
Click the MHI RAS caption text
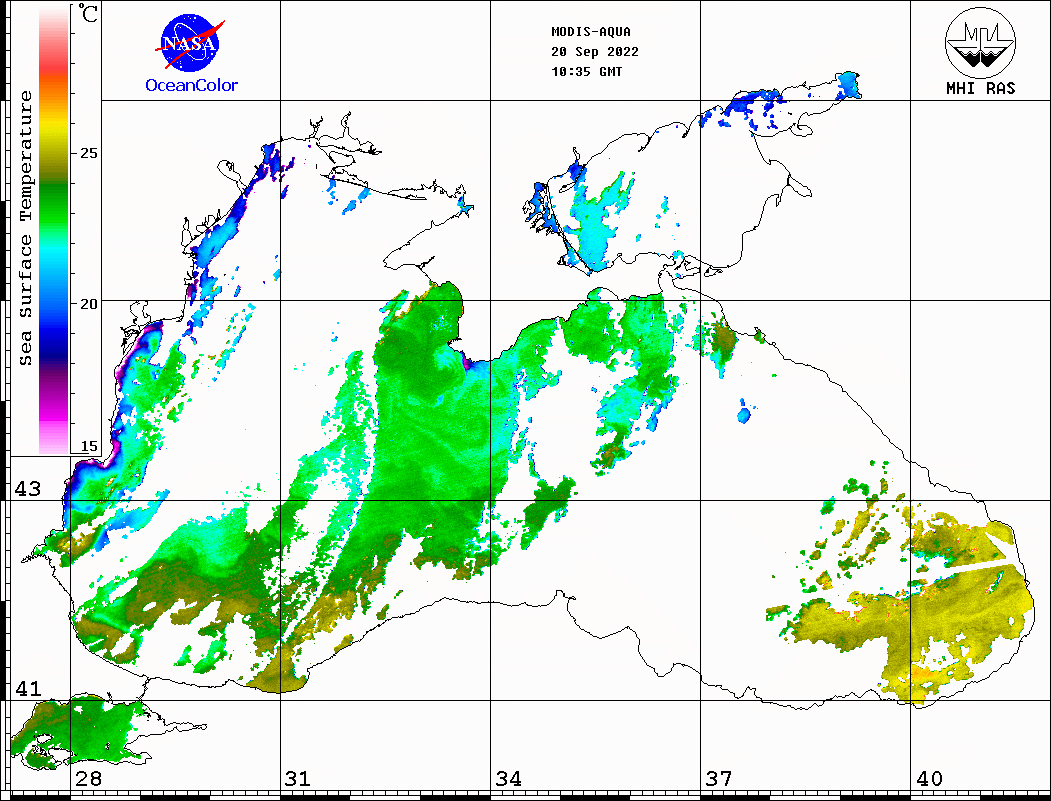pyautogui.click(x=981, y=88)
